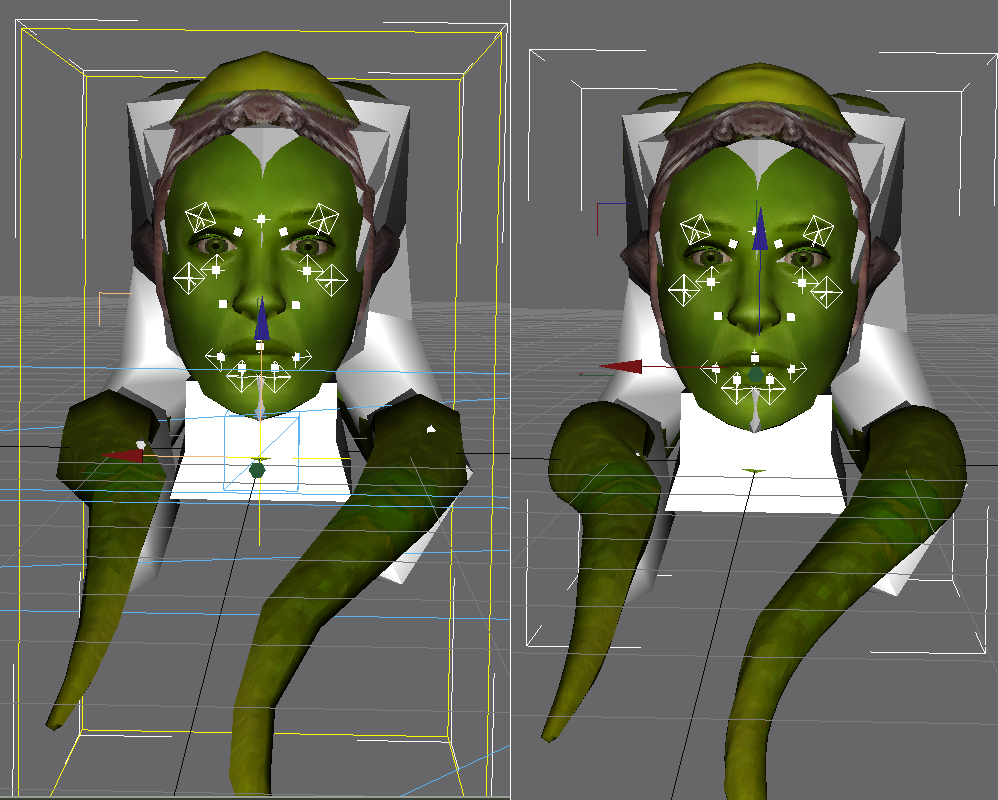Click the red X-axis arrow in left viewport
The image size is (998, 800).
pyautogui.click(x=124, y=456)
